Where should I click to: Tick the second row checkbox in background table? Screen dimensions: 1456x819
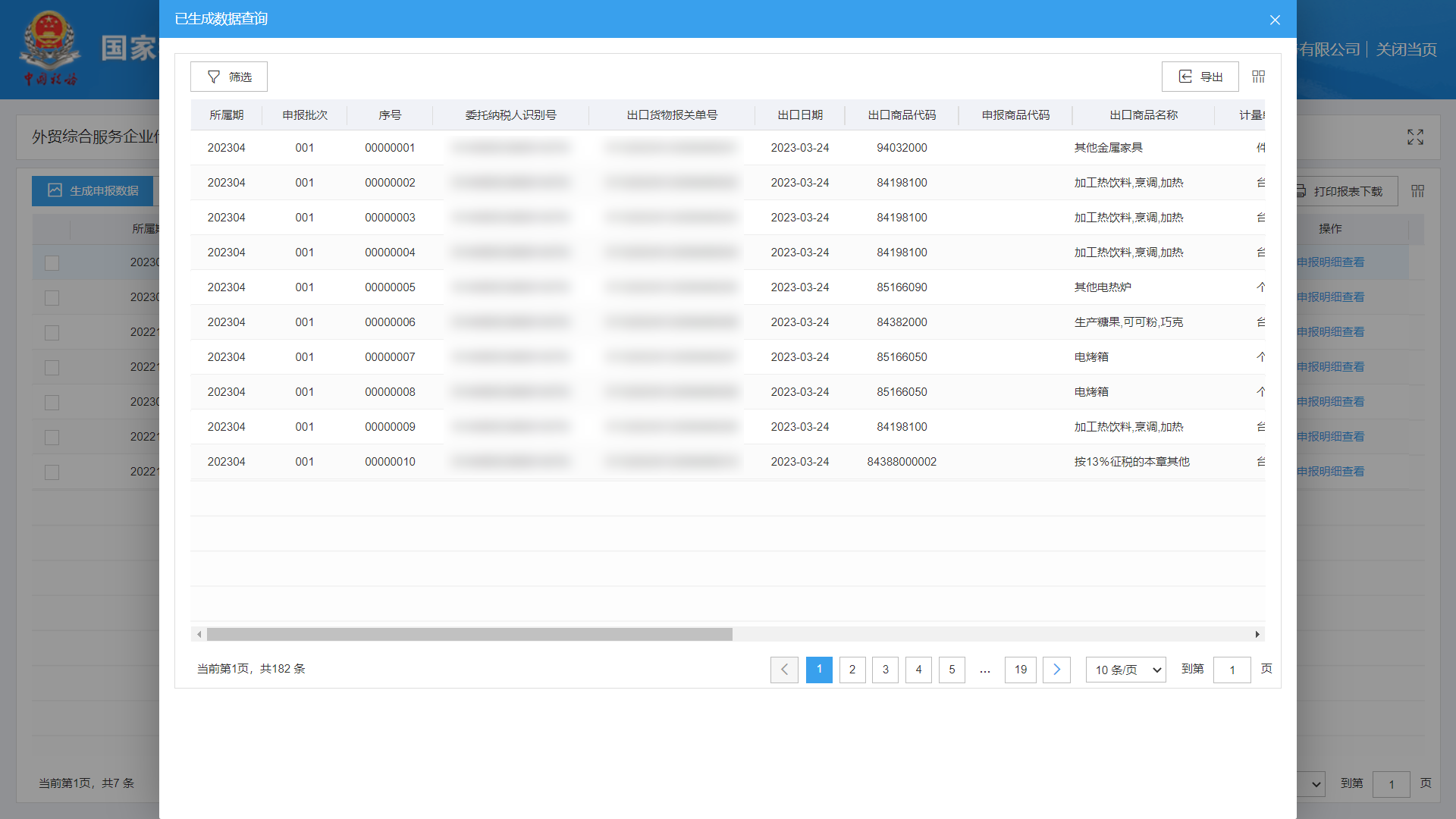(x=52, y=297)
